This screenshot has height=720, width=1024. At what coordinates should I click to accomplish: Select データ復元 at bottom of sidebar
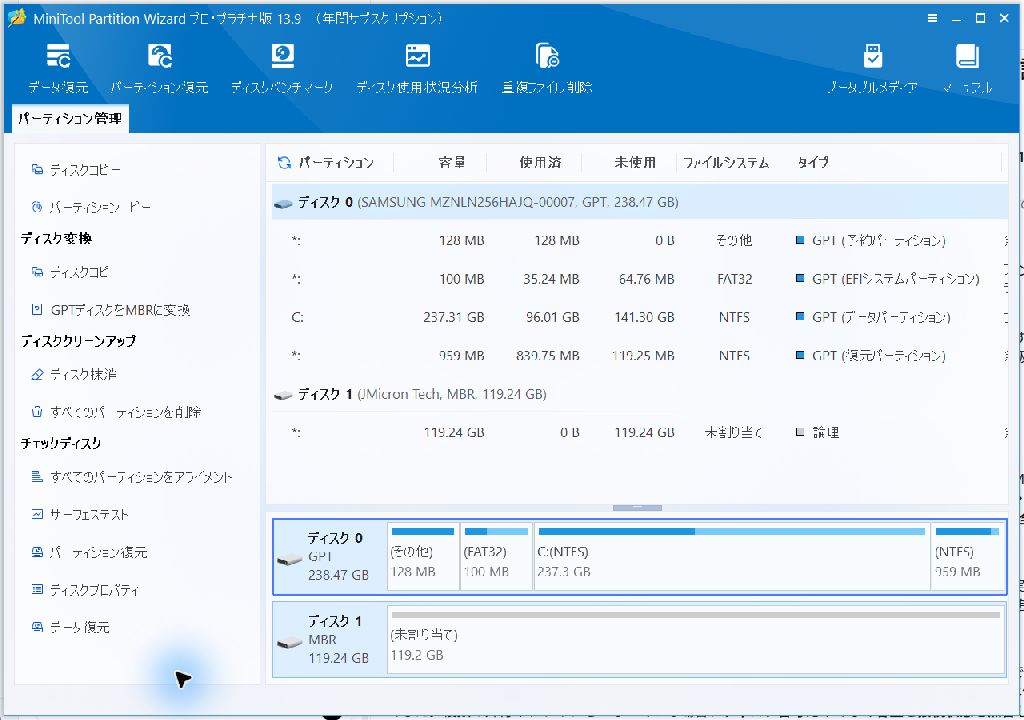pyautogui.click(x=70, y=627)
